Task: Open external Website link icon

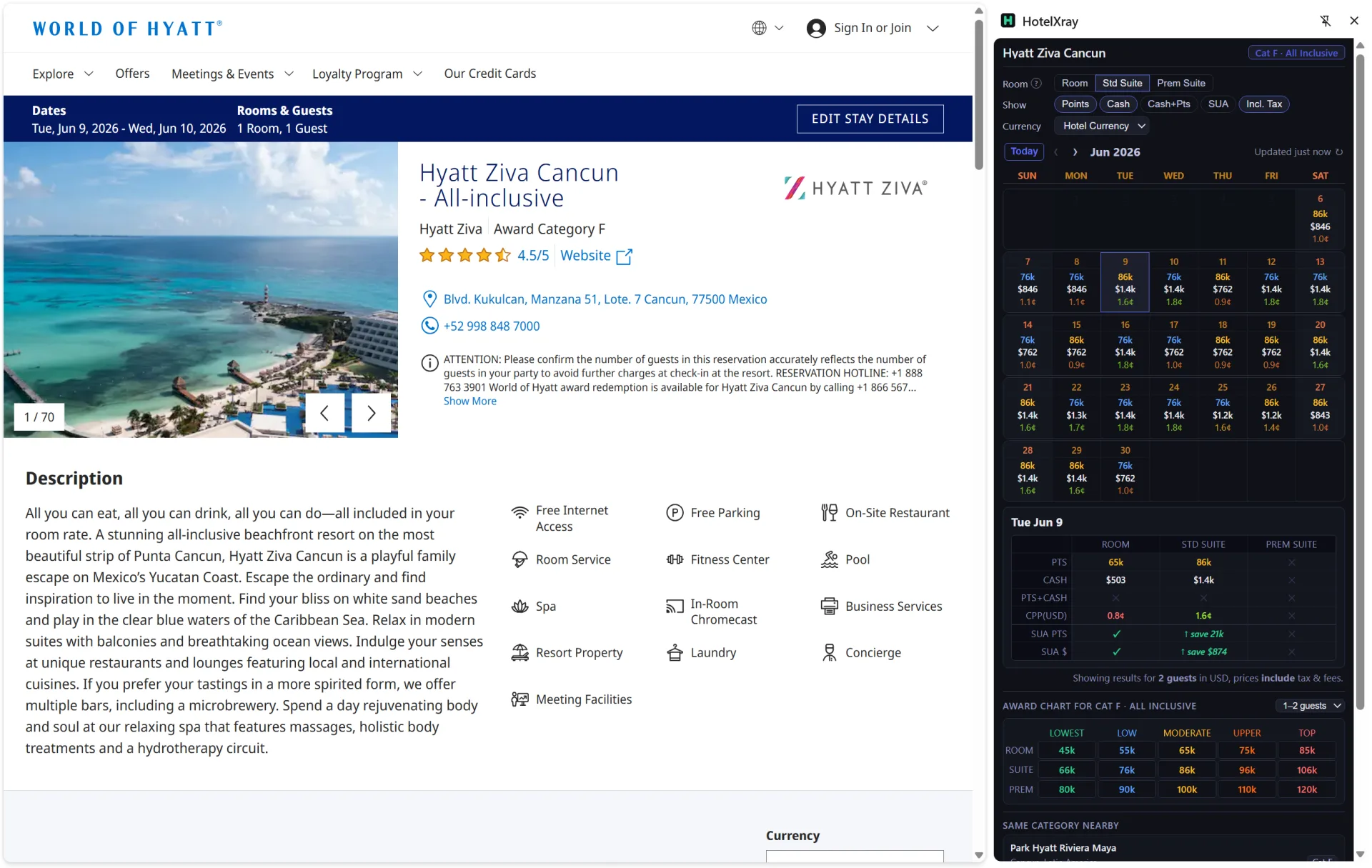Action: [x=624, y=256]
